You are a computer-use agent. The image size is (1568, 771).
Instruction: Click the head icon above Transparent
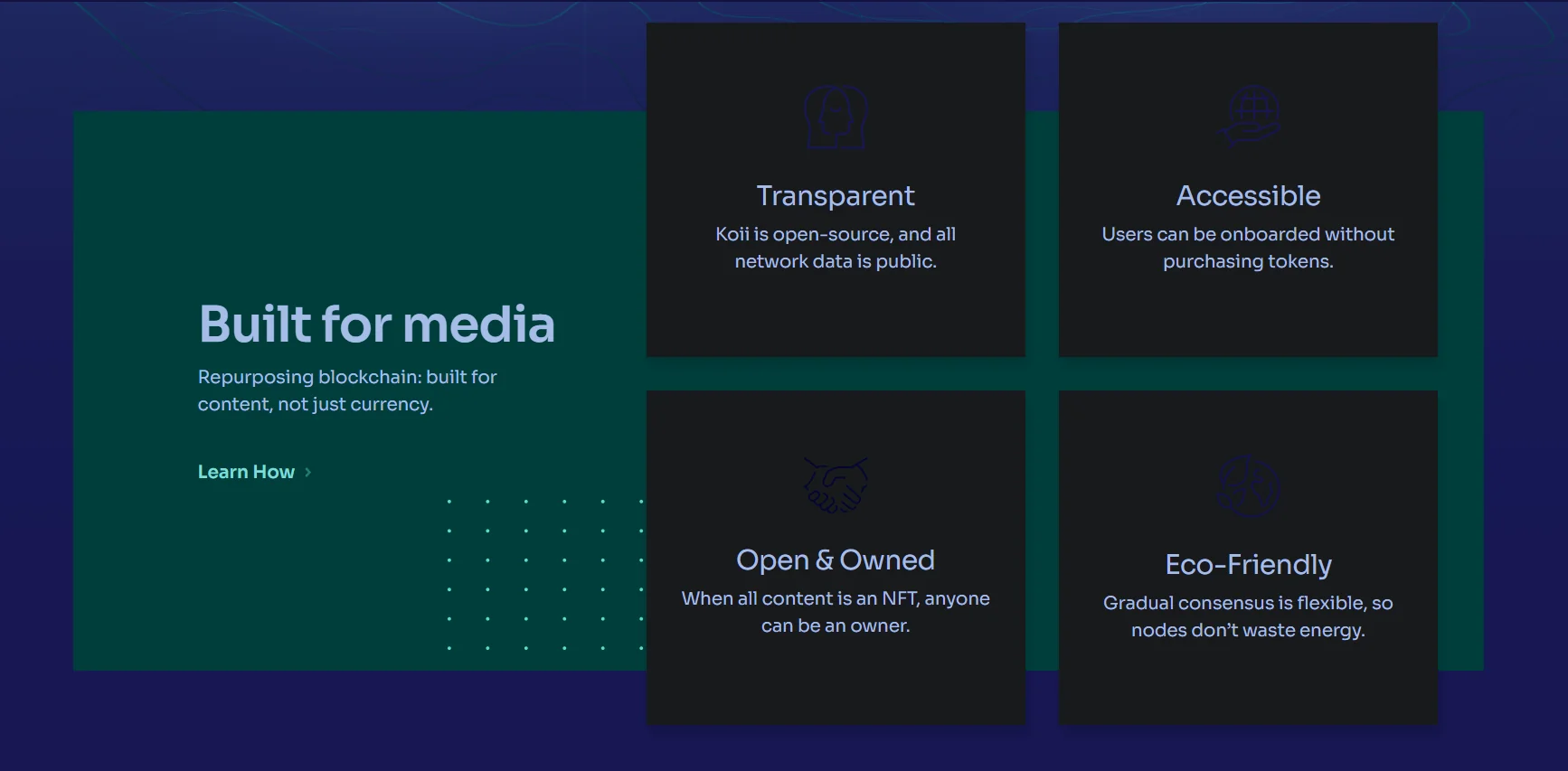(x=836, y=118)
